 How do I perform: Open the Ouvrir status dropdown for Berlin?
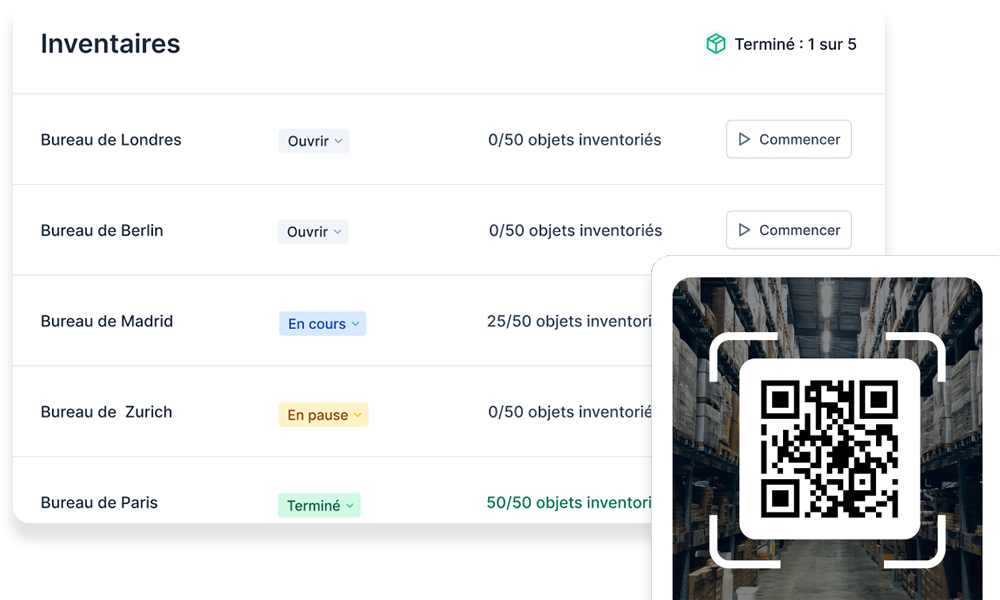pos(314,232)
